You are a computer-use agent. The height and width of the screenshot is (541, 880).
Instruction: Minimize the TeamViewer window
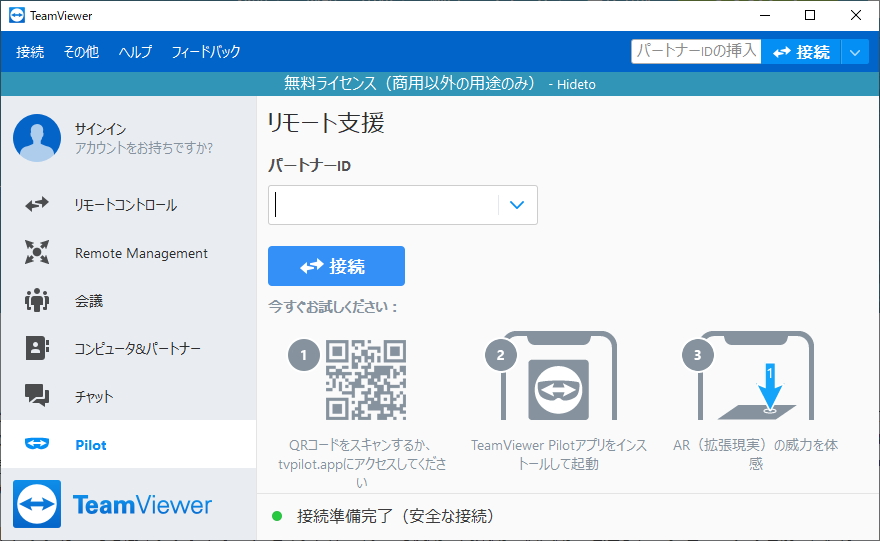[764, 15]
